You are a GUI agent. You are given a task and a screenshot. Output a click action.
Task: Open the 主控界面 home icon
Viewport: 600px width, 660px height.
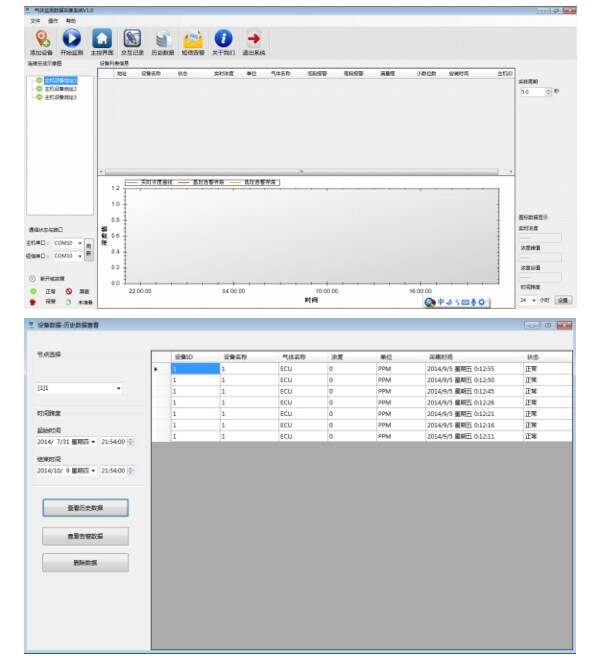[x=101, y=39]
